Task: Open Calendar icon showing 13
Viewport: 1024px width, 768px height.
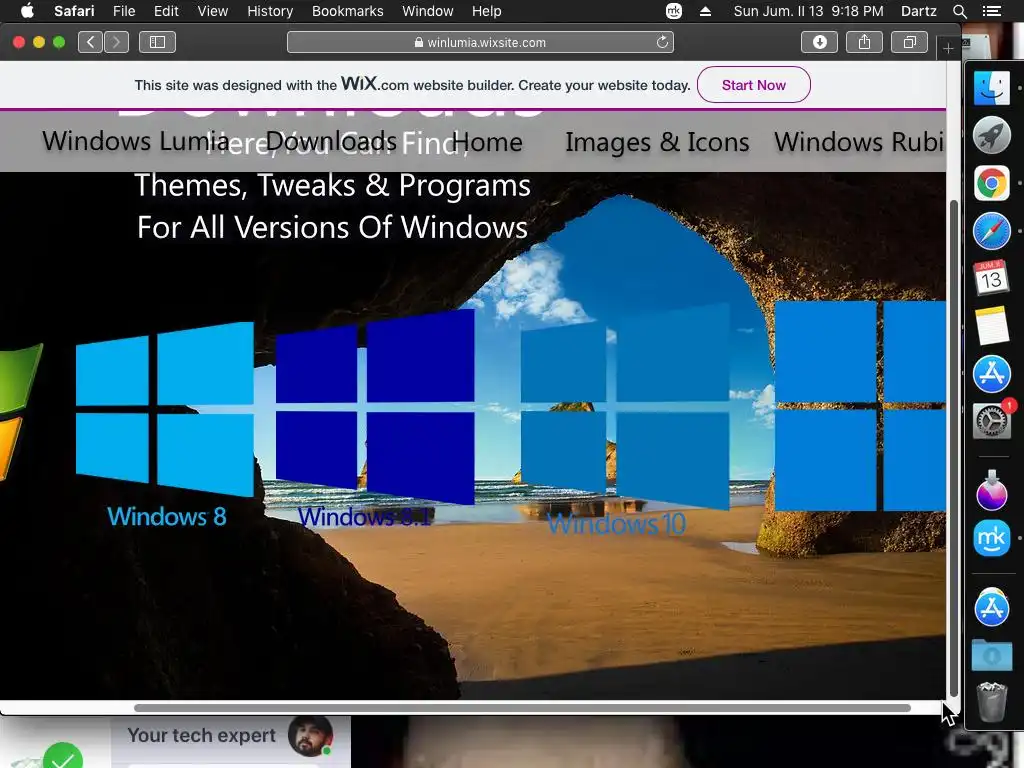Action: pos(991,278)
